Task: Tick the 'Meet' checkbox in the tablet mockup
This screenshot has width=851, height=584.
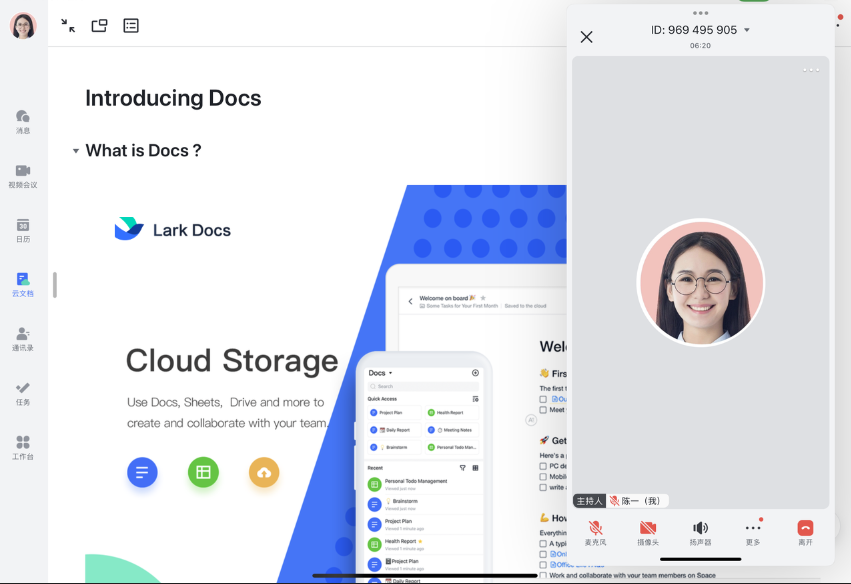Action: click(x=543, y=410)
